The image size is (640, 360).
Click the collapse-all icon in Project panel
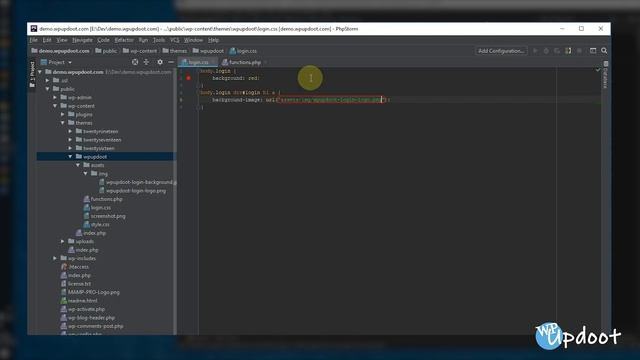[147, 62]
